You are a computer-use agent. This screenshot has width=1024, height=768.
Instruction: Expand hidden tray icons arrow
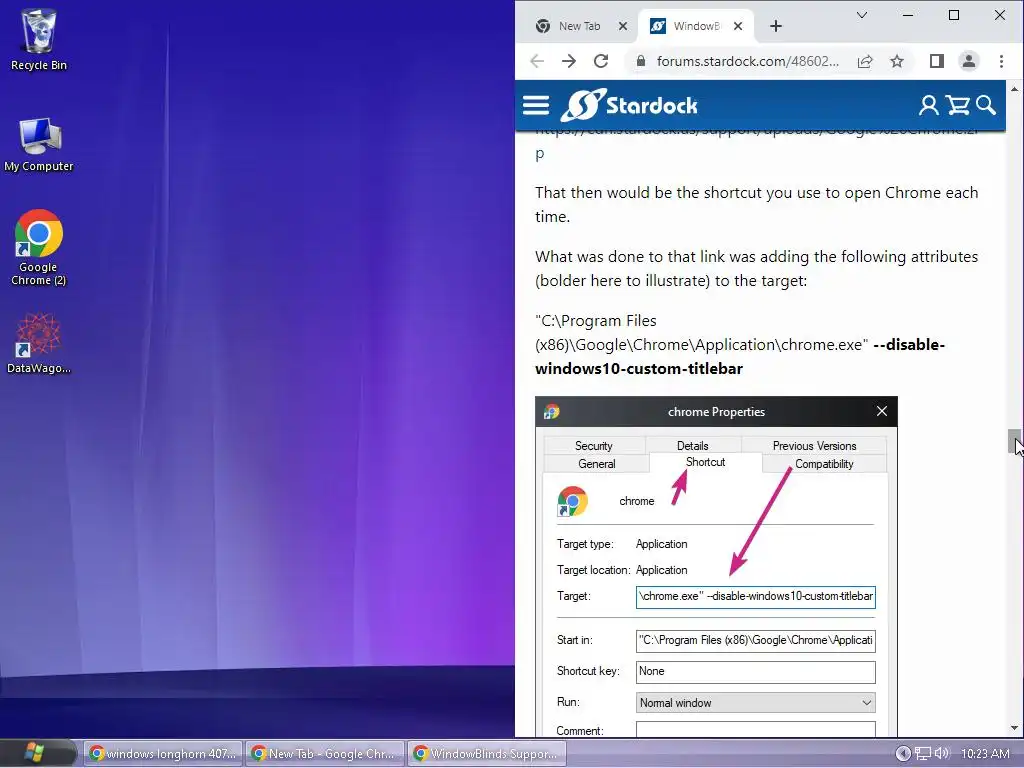(903, 753)
